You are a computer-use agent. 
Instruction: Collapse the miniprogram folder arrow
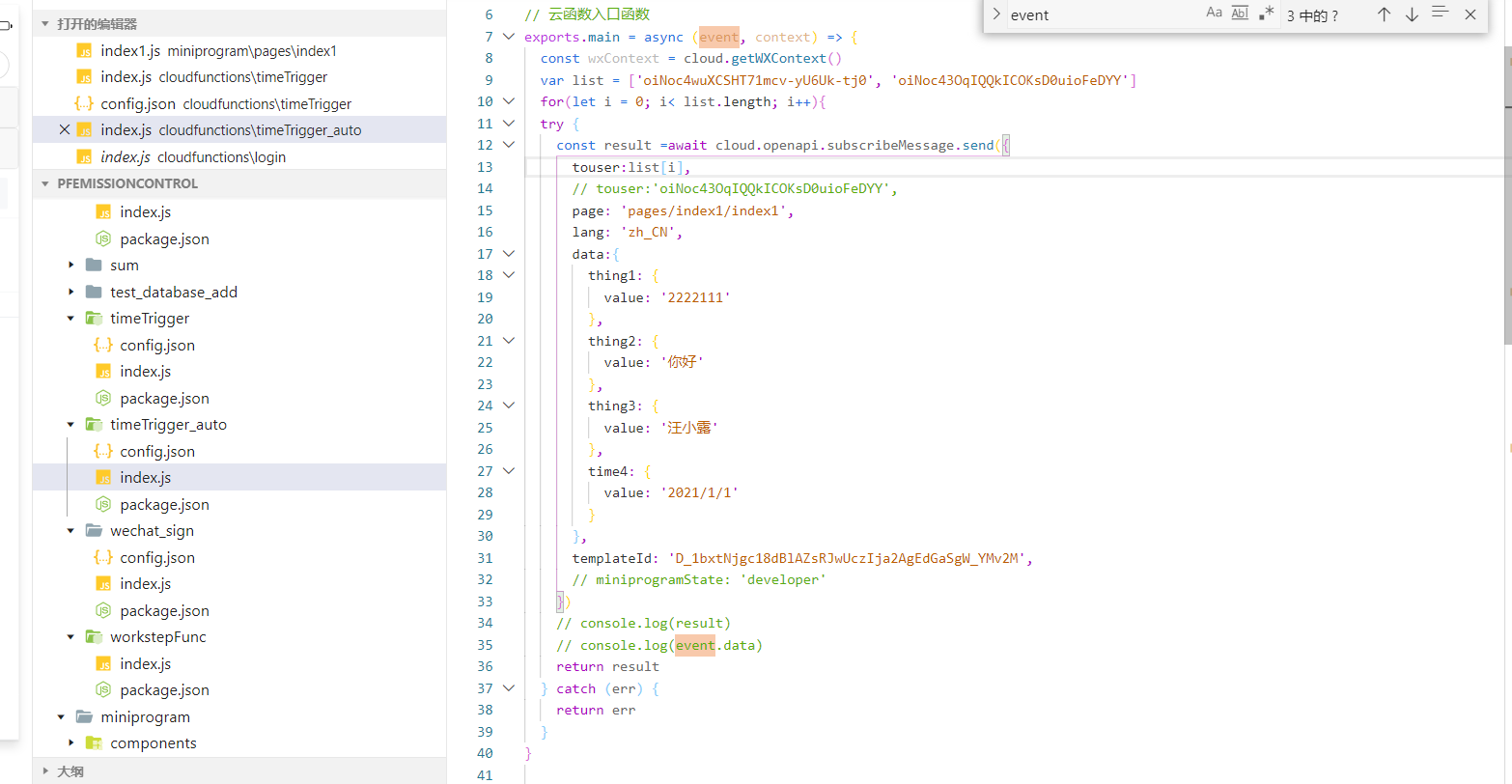click(62, 716)
